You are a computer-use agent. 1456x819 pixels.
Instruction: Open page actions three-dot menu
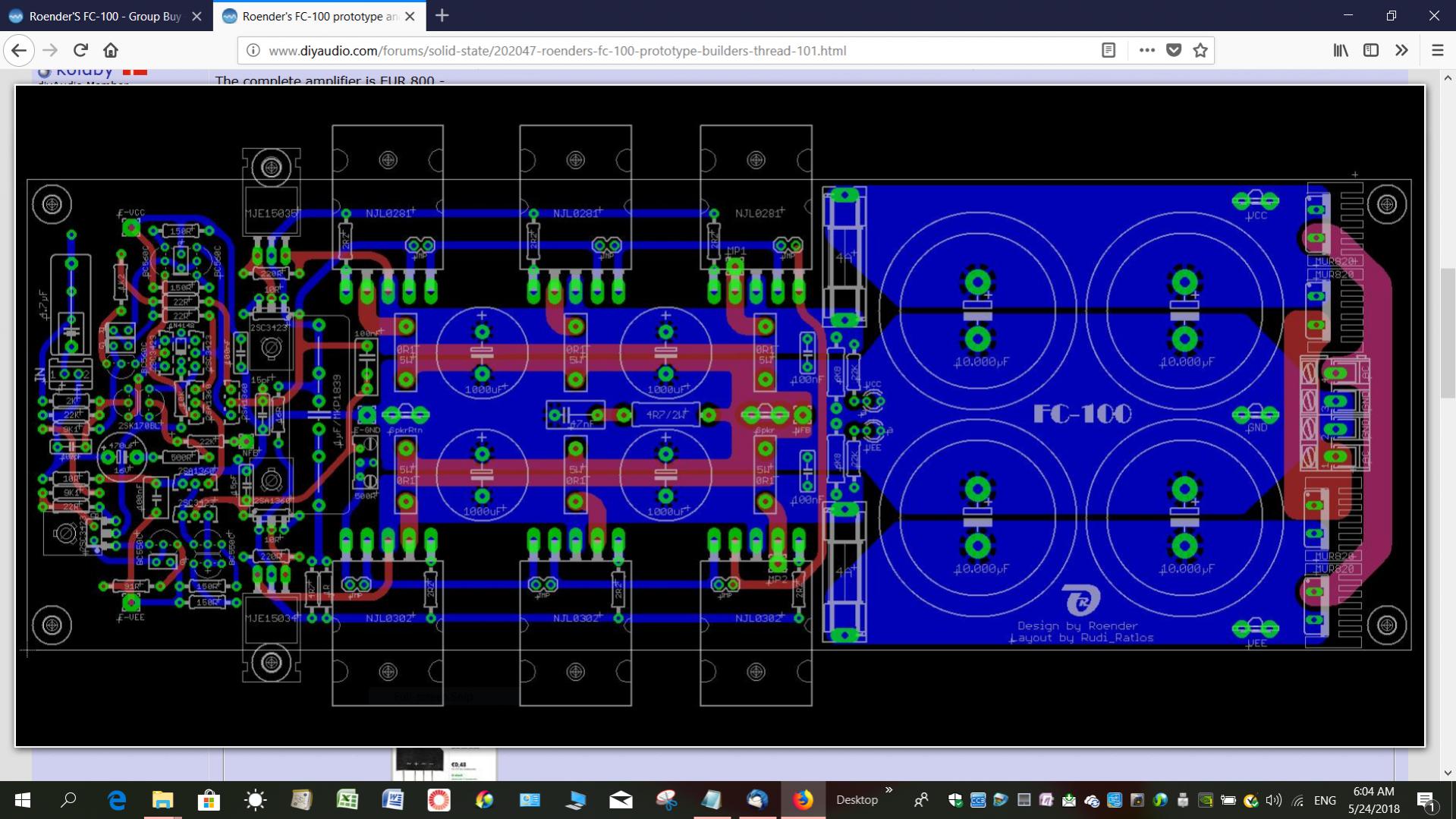coord(1146,51)
